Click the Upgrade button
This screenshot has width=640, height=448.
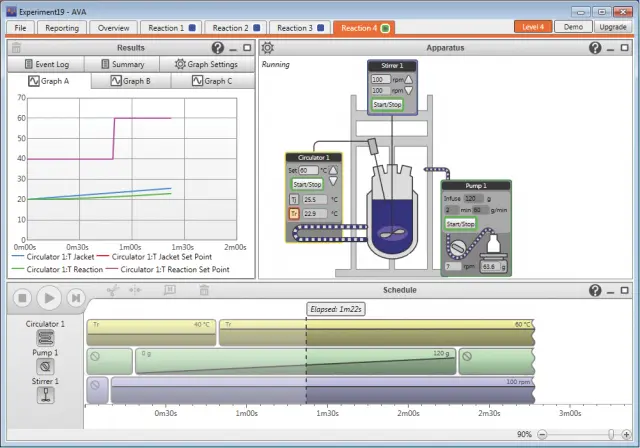pos(613,27)
